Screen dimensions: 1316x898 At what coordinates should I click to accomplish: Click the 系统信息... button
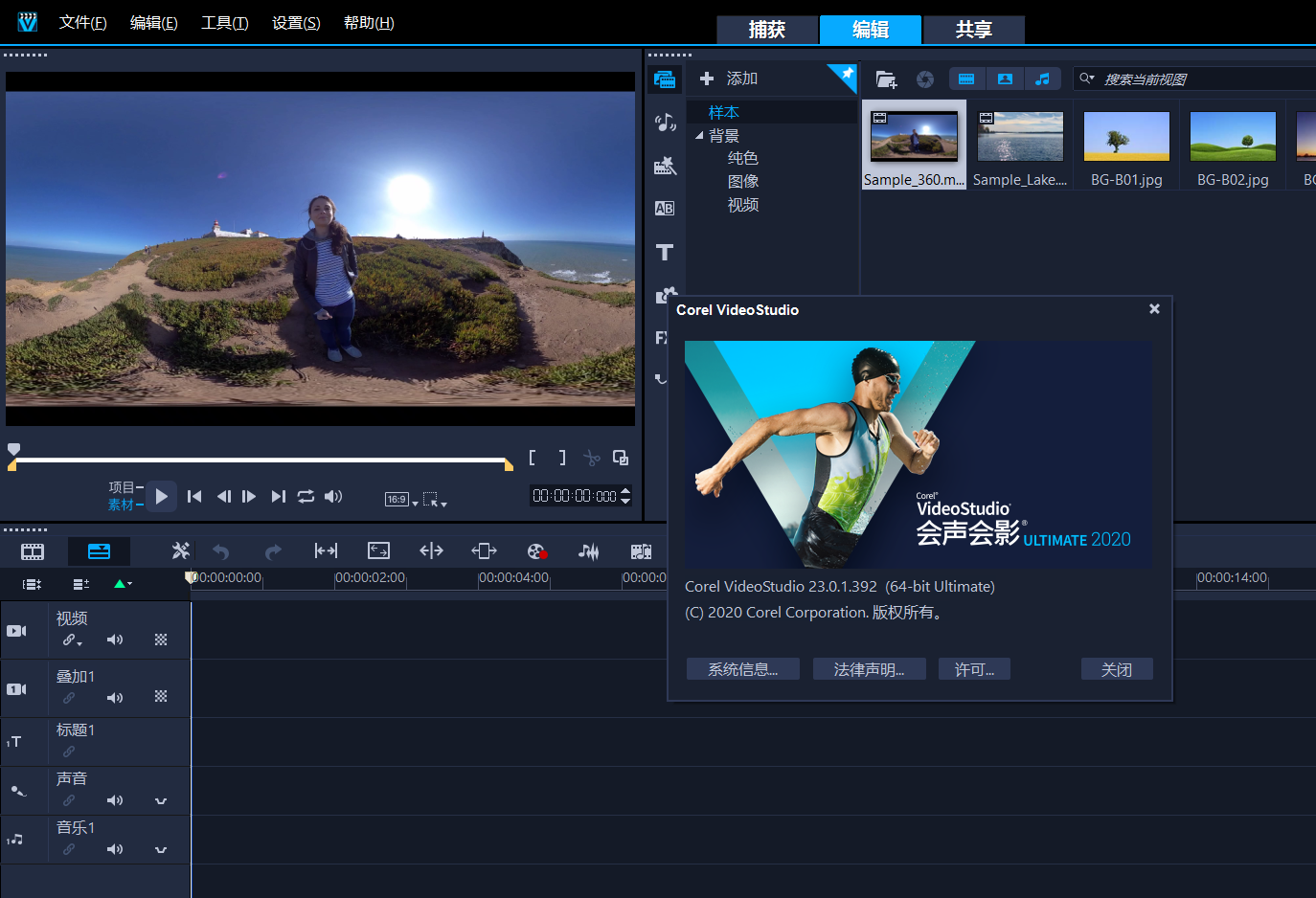click(742, 669)
